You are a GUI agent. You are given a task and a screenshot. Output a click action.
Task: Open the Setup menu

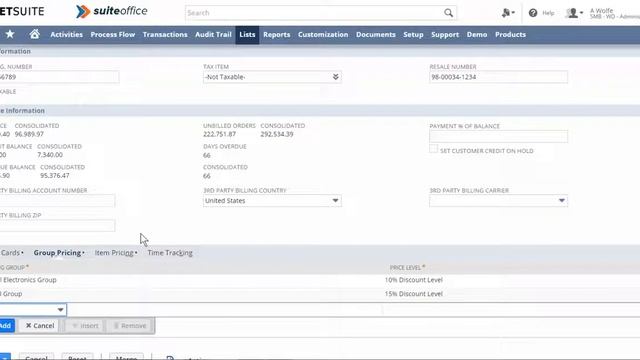point(413,35)
